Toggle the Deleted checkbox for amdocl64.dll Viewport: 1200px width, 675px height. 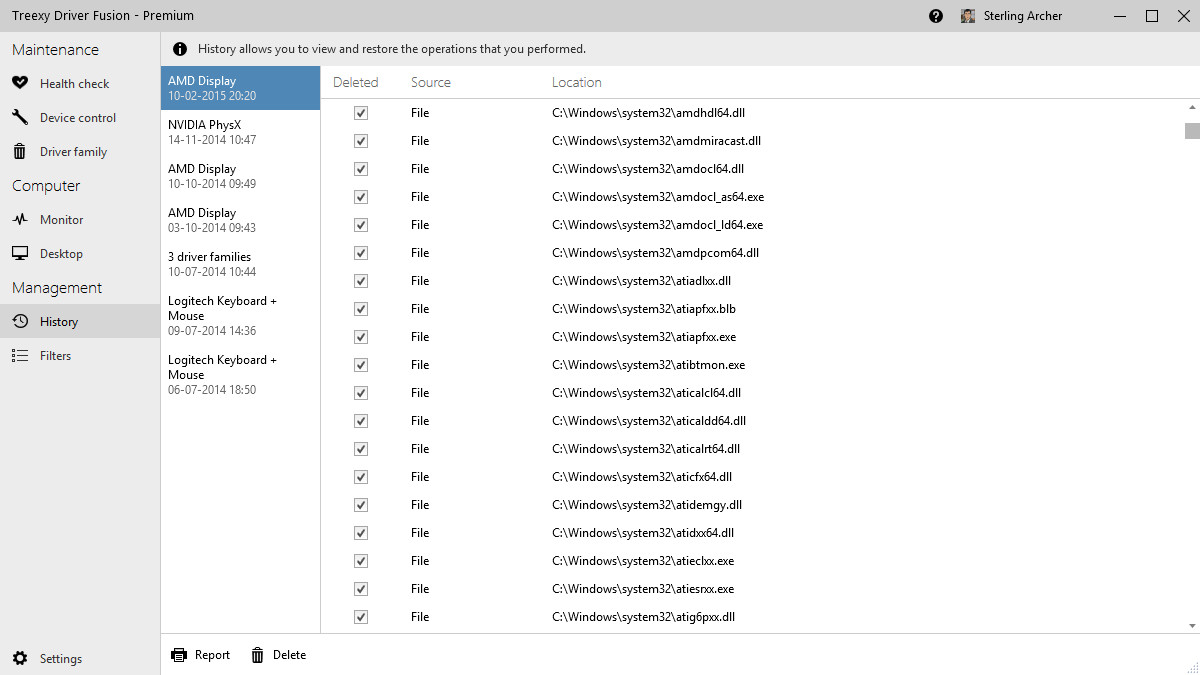pyautogui.click(x=361, y=169)
